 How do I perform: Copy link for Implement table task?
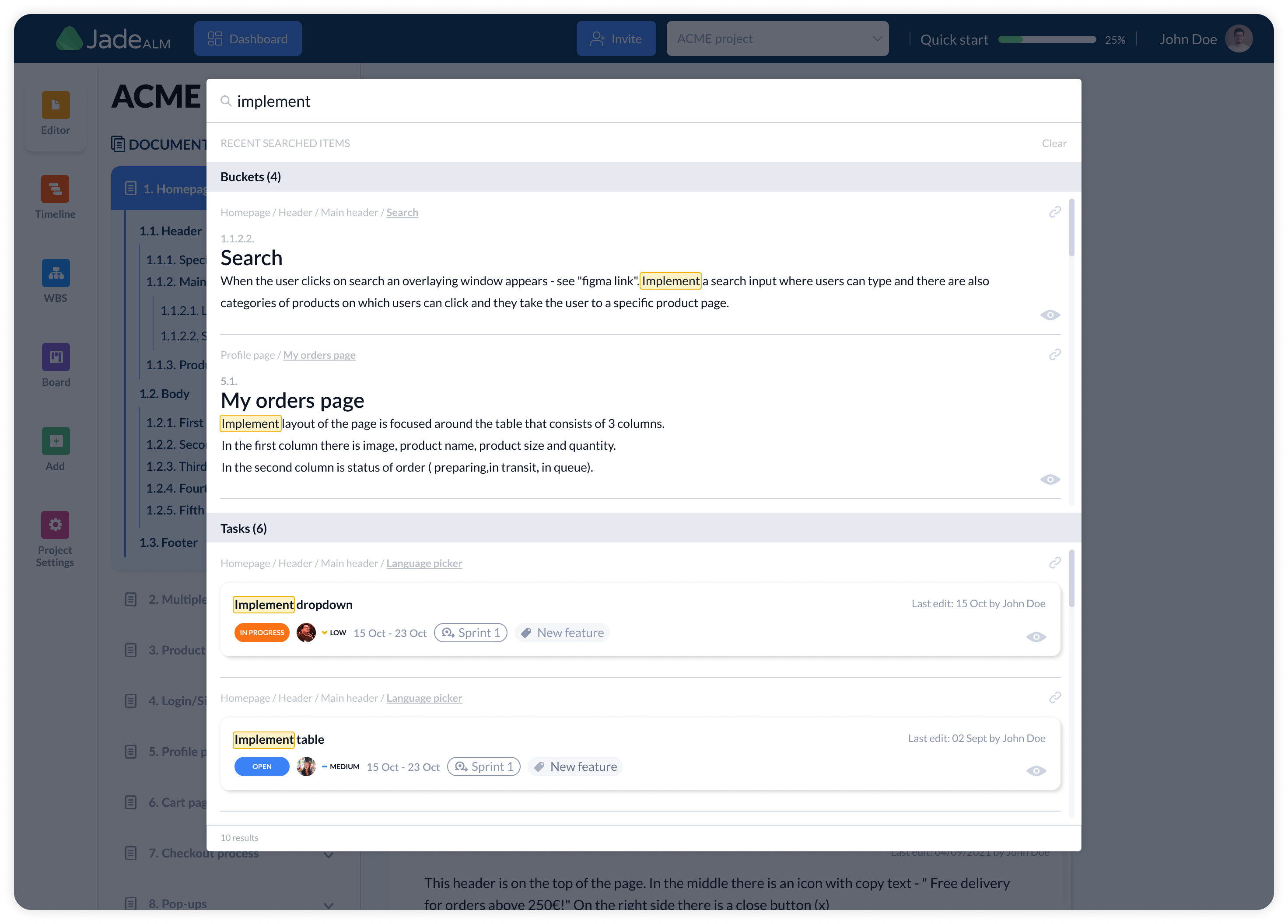point(1054,697)
